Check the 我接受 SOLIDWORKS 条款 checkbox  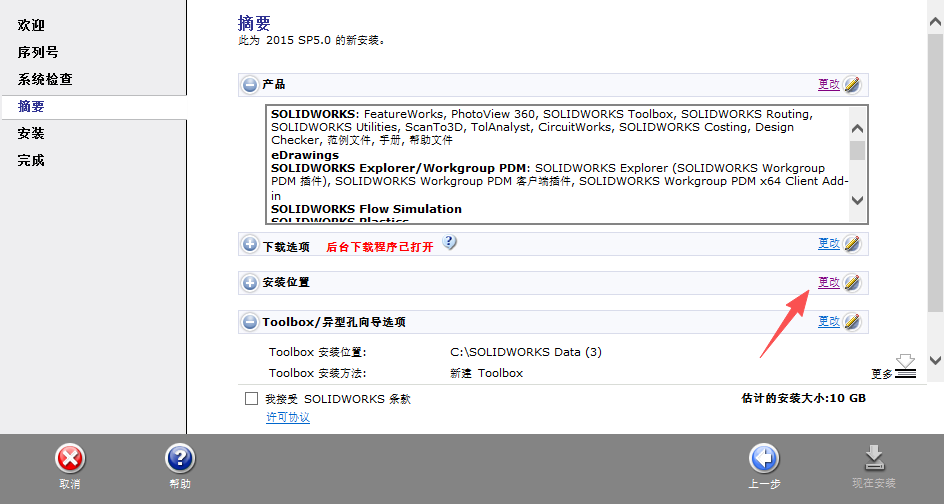(x=252, y=399)
